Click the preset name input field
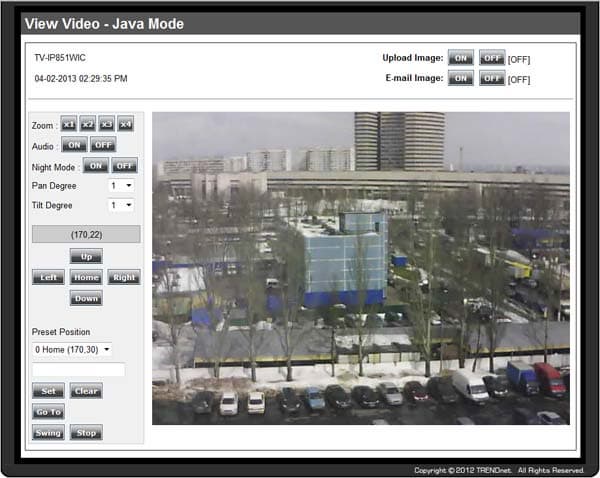600x478 pixels. (78, 370)
